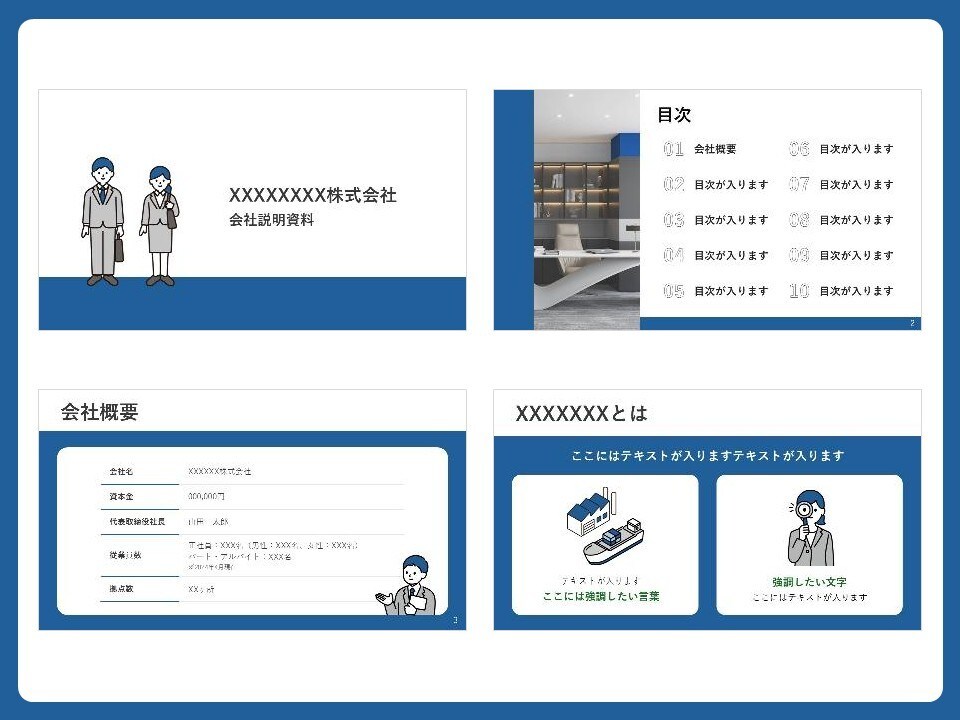
Task: Click the green 強調したい文字 text
Action: [x=809, y=582]
